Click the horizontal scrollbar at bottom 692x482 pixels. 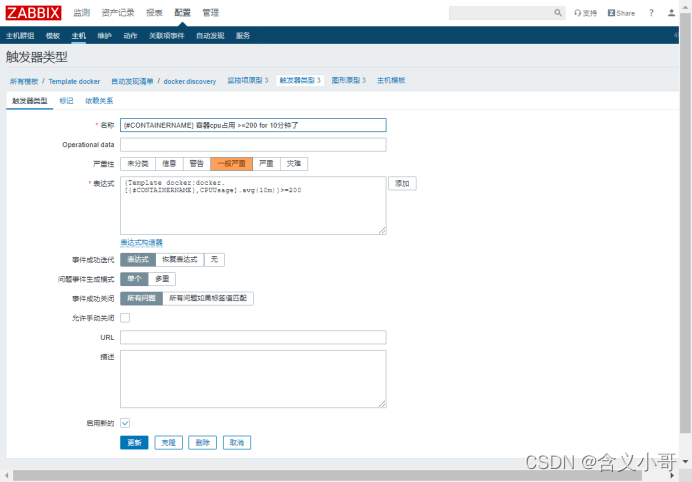click(x=327, y=475)
